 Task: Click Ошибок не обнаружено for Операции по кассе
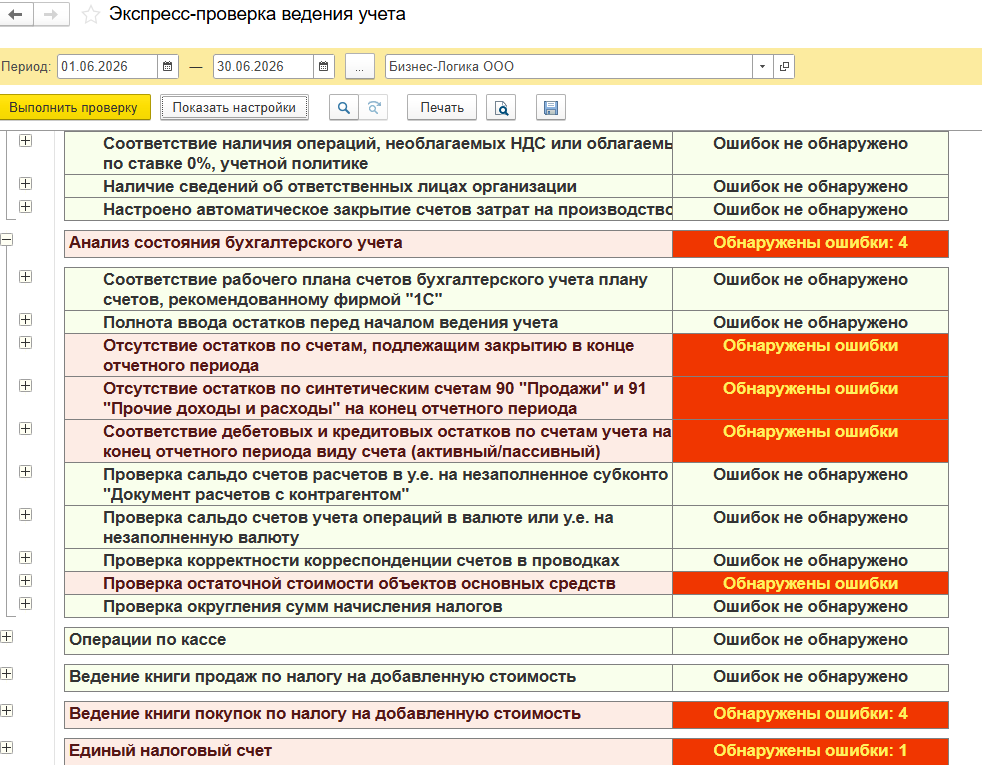(810, 640)
